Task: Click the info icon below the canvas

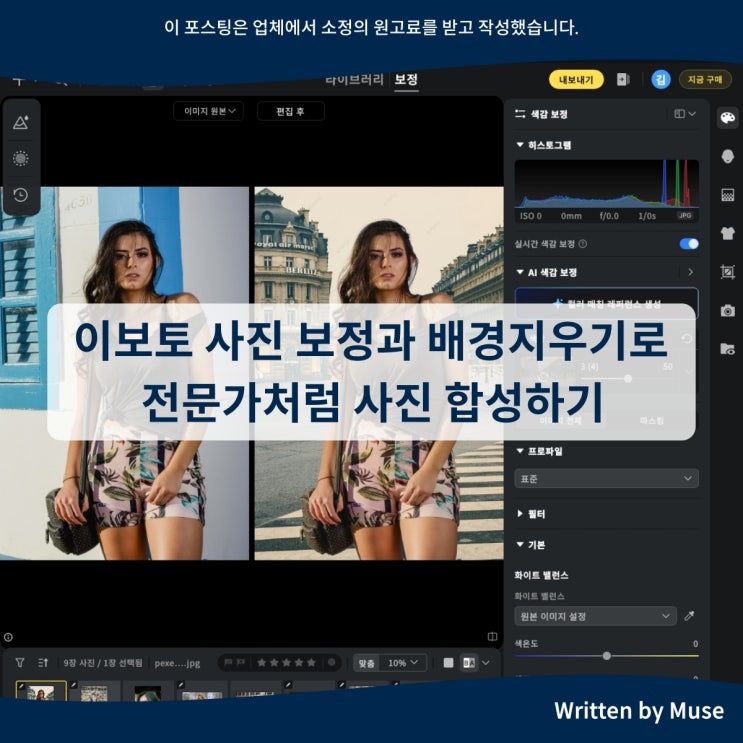Action: (8, 637)
